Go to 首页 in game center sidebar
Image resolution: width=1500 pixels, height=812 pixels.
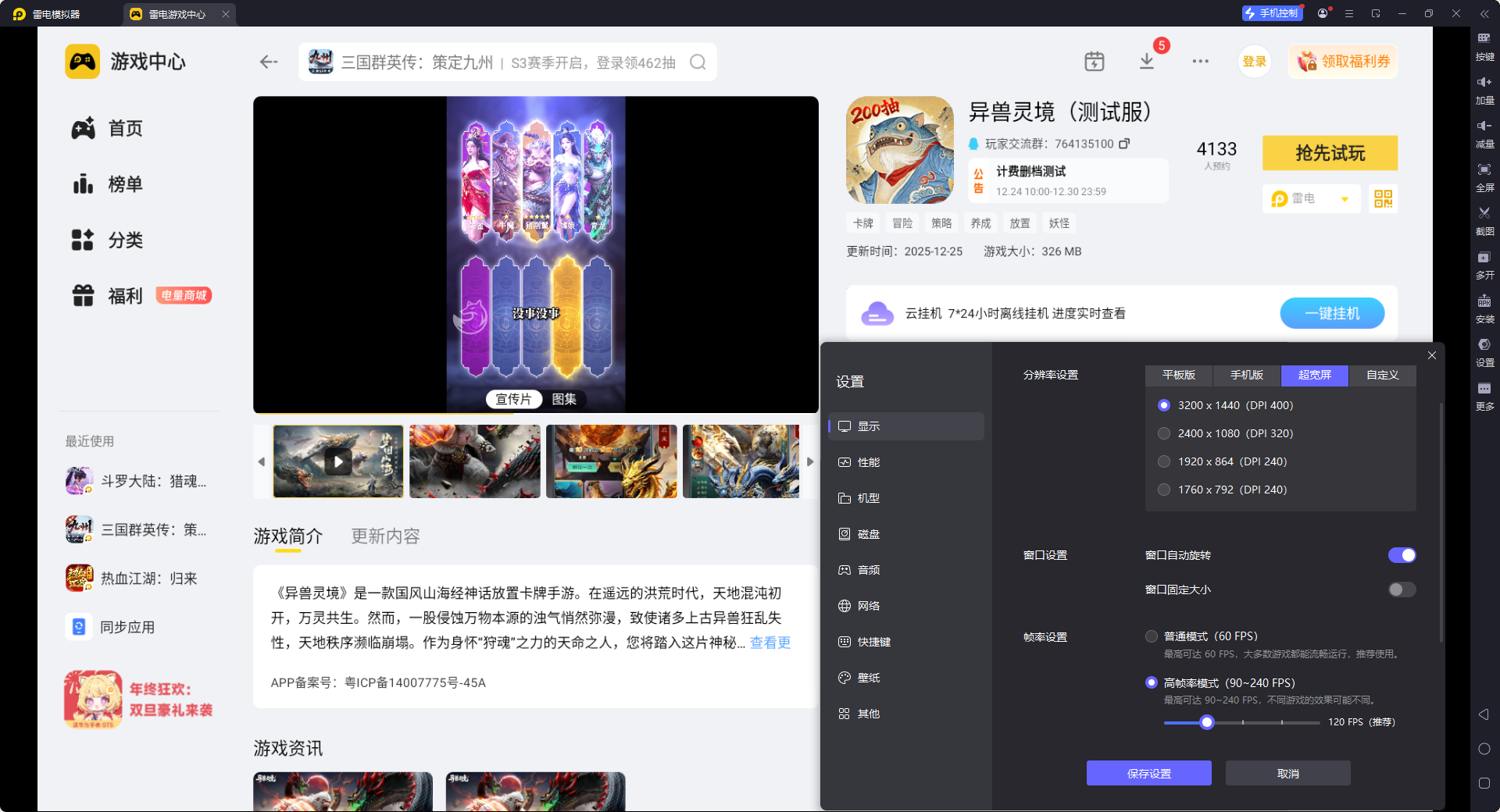tap(107, 128)
